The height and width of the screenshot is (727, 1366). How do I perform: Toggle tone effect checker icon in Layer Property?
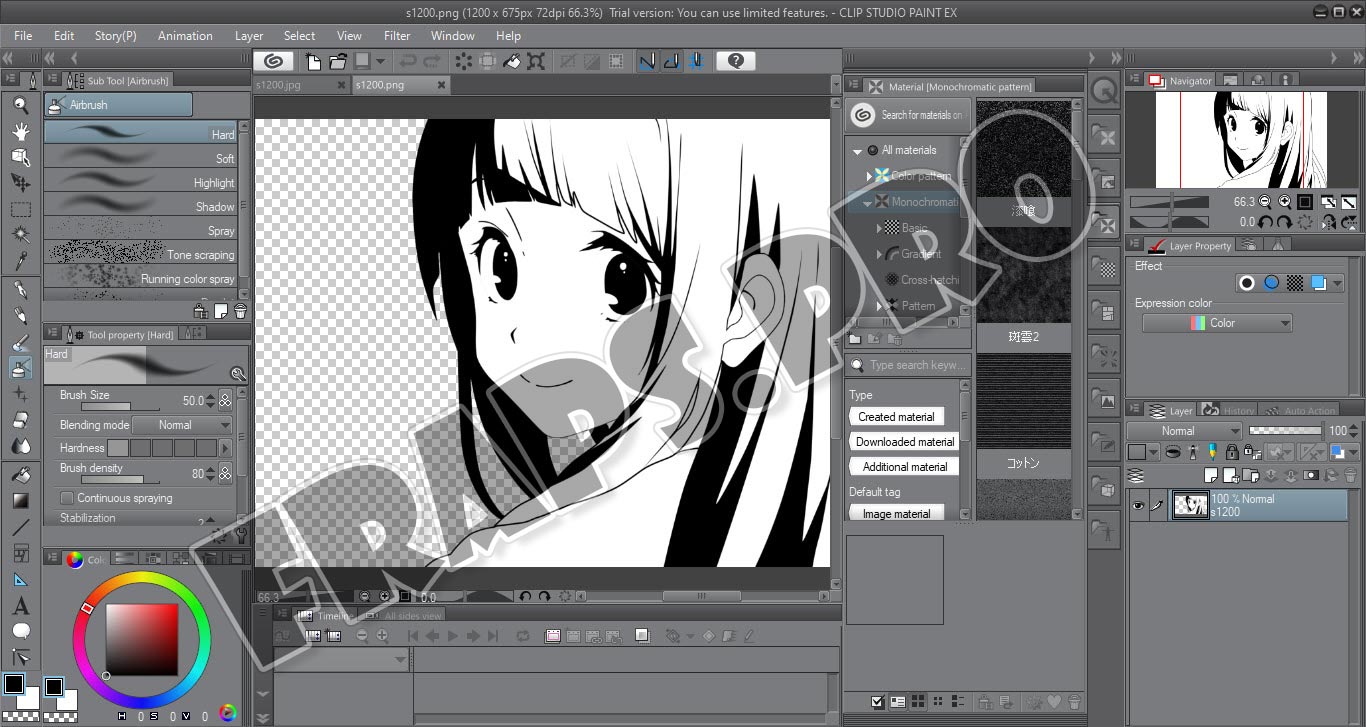[x=1295, y=283]
